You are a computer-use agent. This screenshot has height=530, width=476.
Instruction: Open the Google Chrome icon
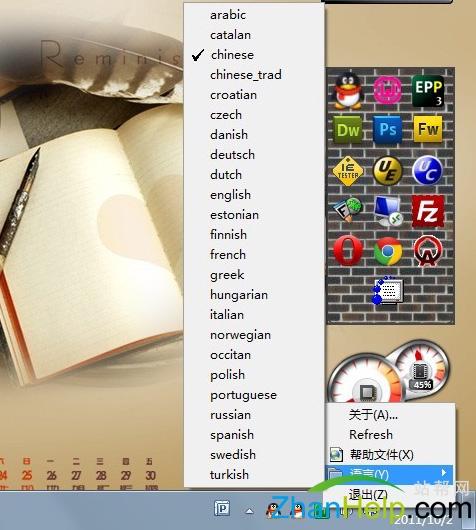click(388, 251)
